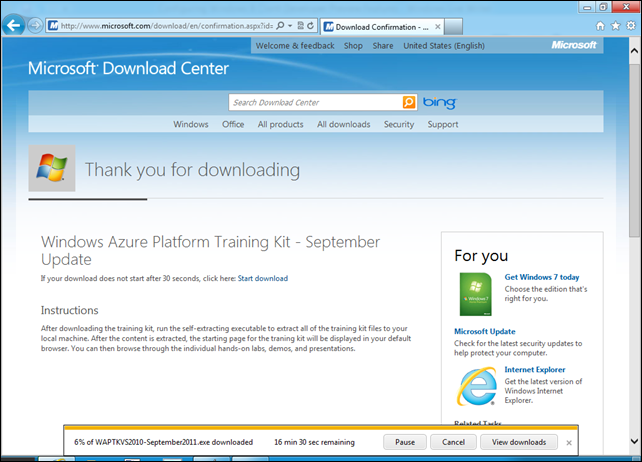642x462 pixels.
Task: Open Favorites star icon
Action: coord(615,26)
